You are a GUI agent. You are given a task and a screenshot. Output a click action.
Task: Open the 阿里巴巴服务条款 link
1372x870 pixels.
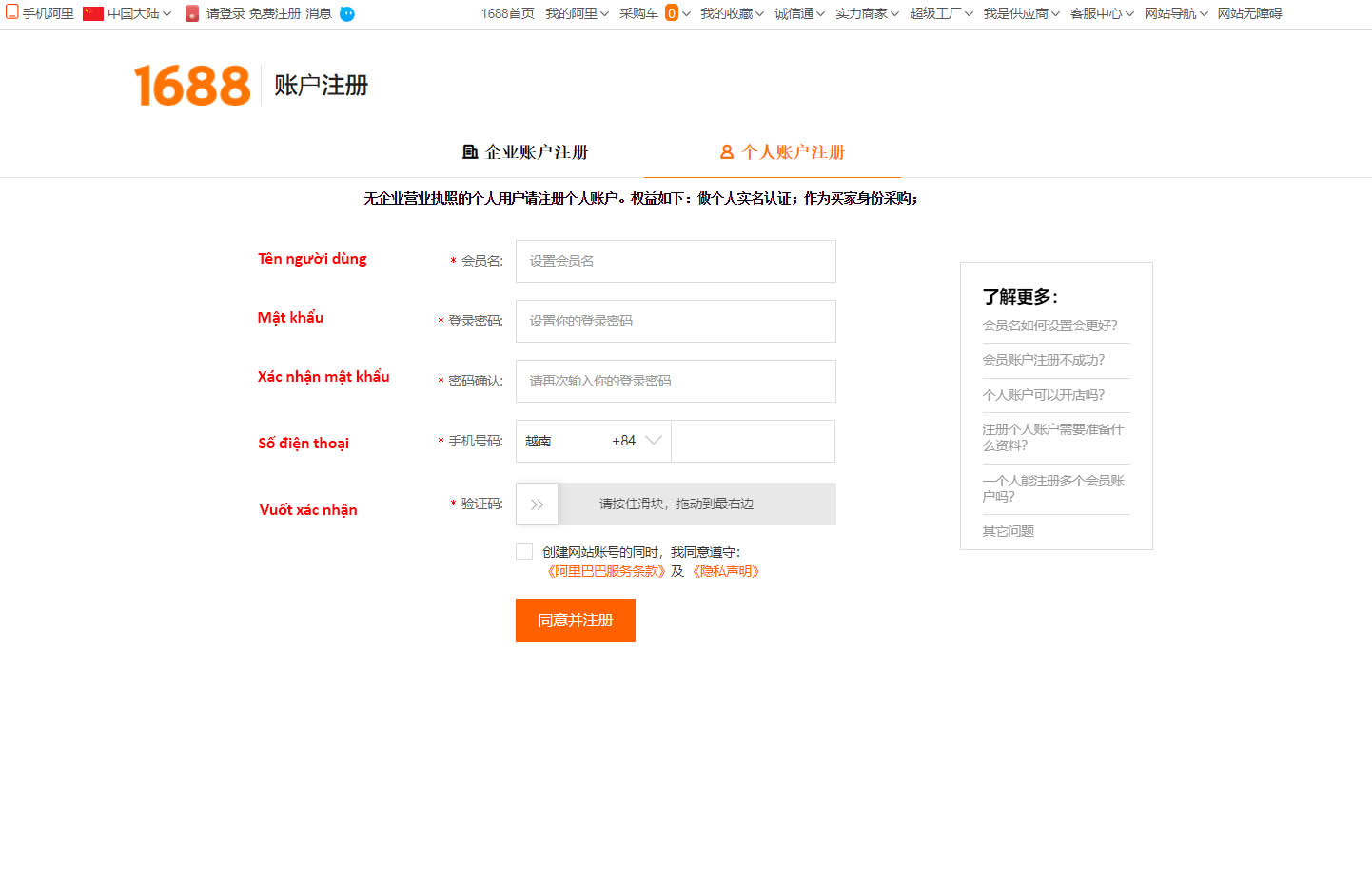click(606, 571)
